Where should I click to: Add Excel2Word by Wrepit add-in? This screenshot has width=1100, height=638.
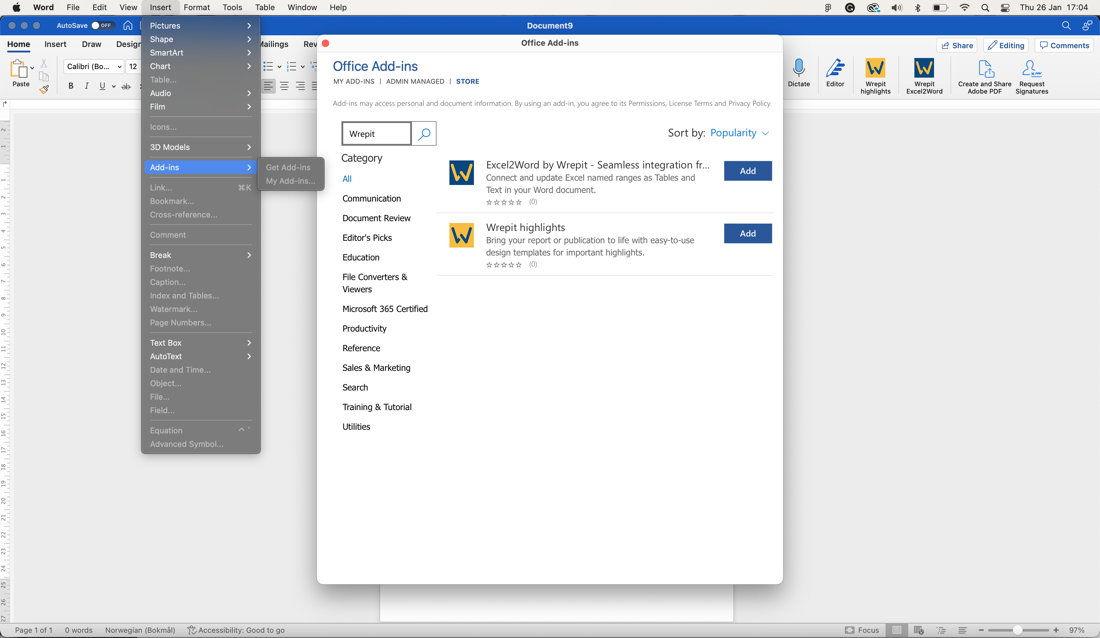(748, 171)
